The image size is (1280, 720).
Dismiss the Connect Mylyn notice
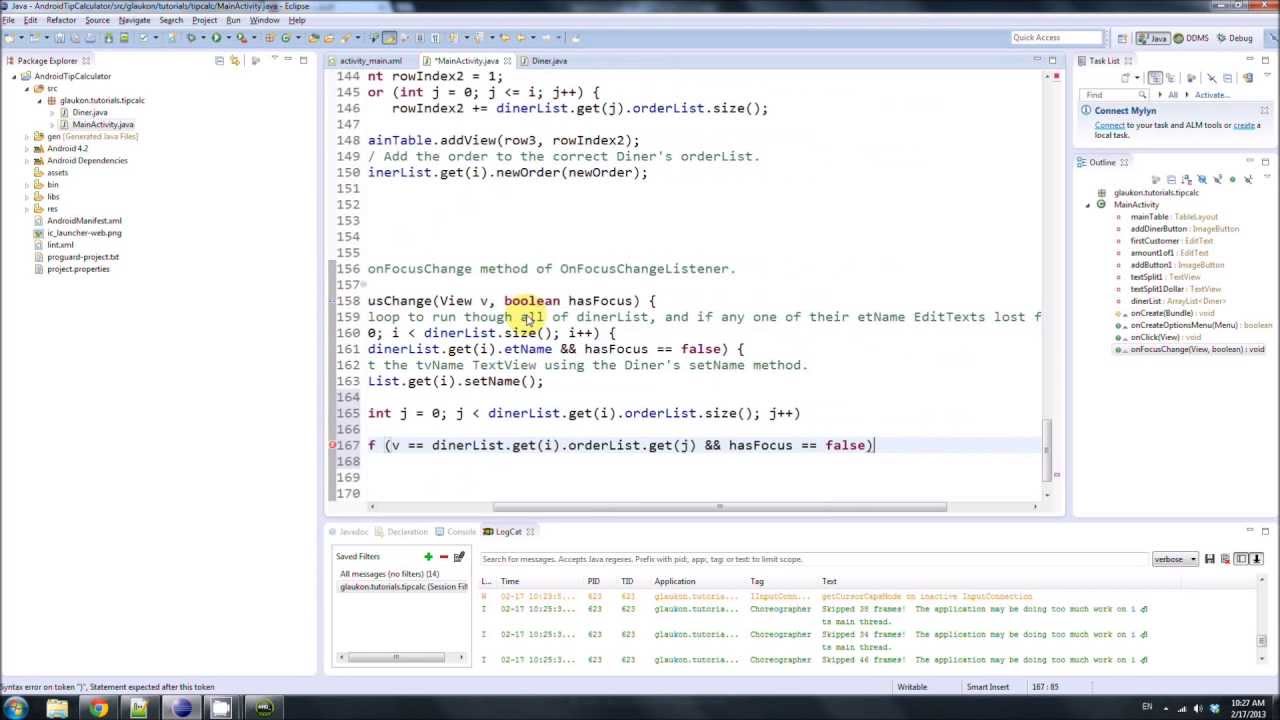click(x=1264, y=110)
